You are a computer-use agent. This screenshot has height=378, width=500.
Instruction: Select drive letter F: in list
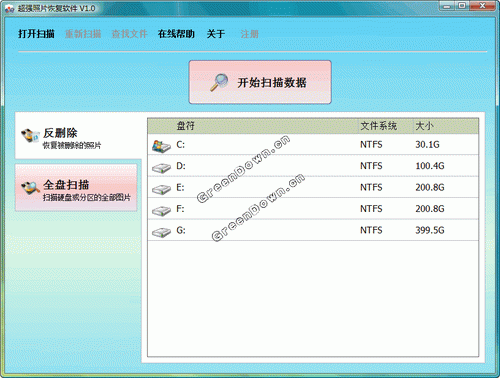point(180,209)
